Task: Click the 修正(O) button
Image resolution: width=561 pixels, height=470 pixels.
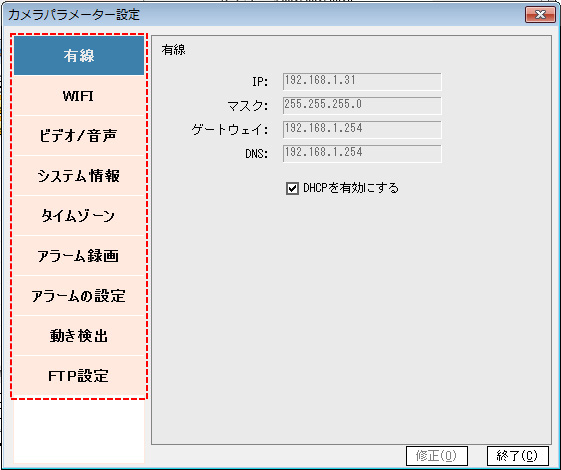Action: tap(437, 456)
